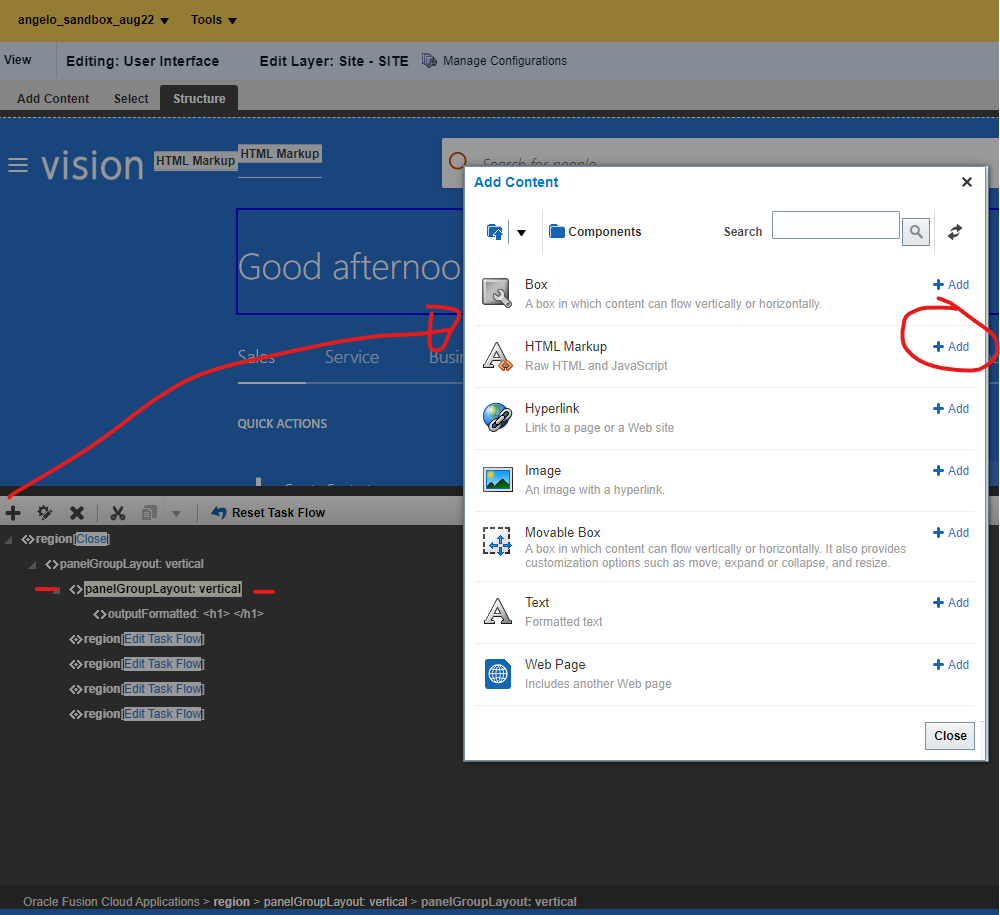
Task: Add the HTML Markup component
Action: 951,347
